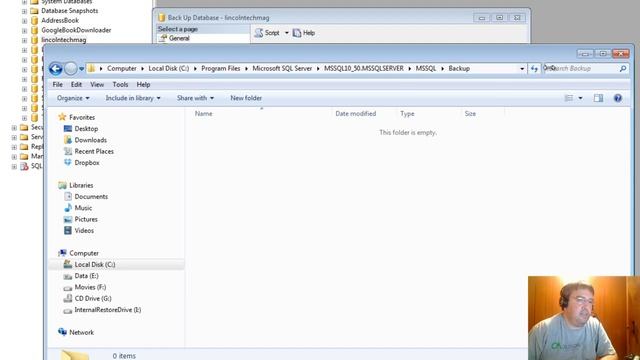Open the Organize dropdown

click(x=73, y=98)
